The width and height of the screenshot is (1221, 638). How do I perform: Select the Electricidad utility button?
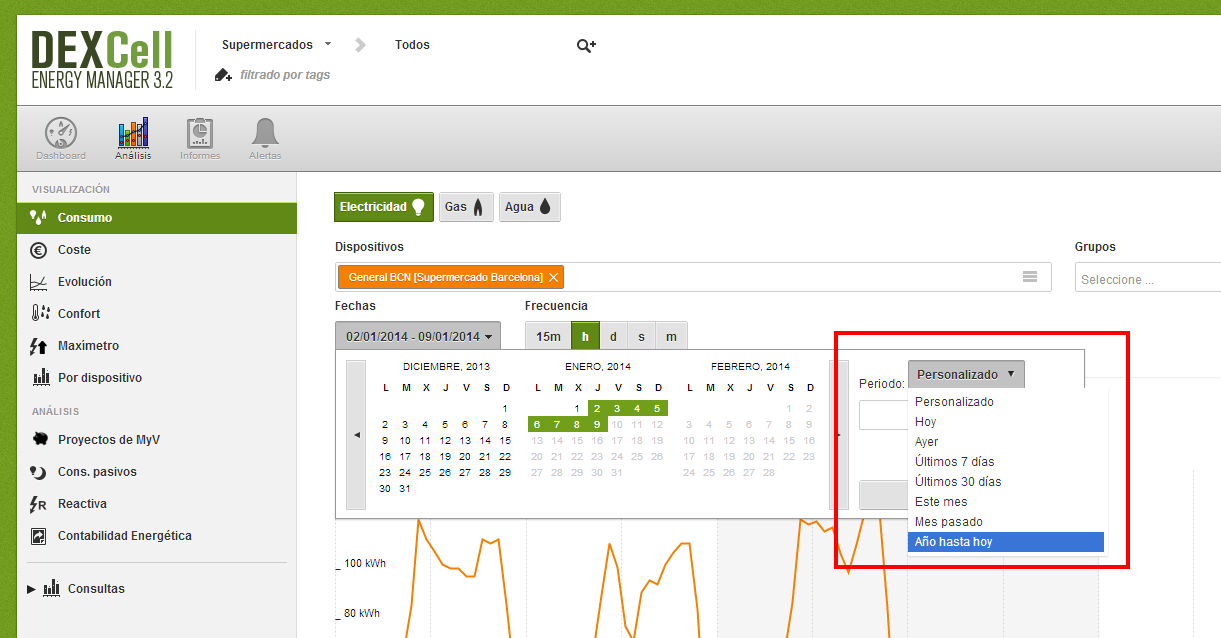coord(384,207)
